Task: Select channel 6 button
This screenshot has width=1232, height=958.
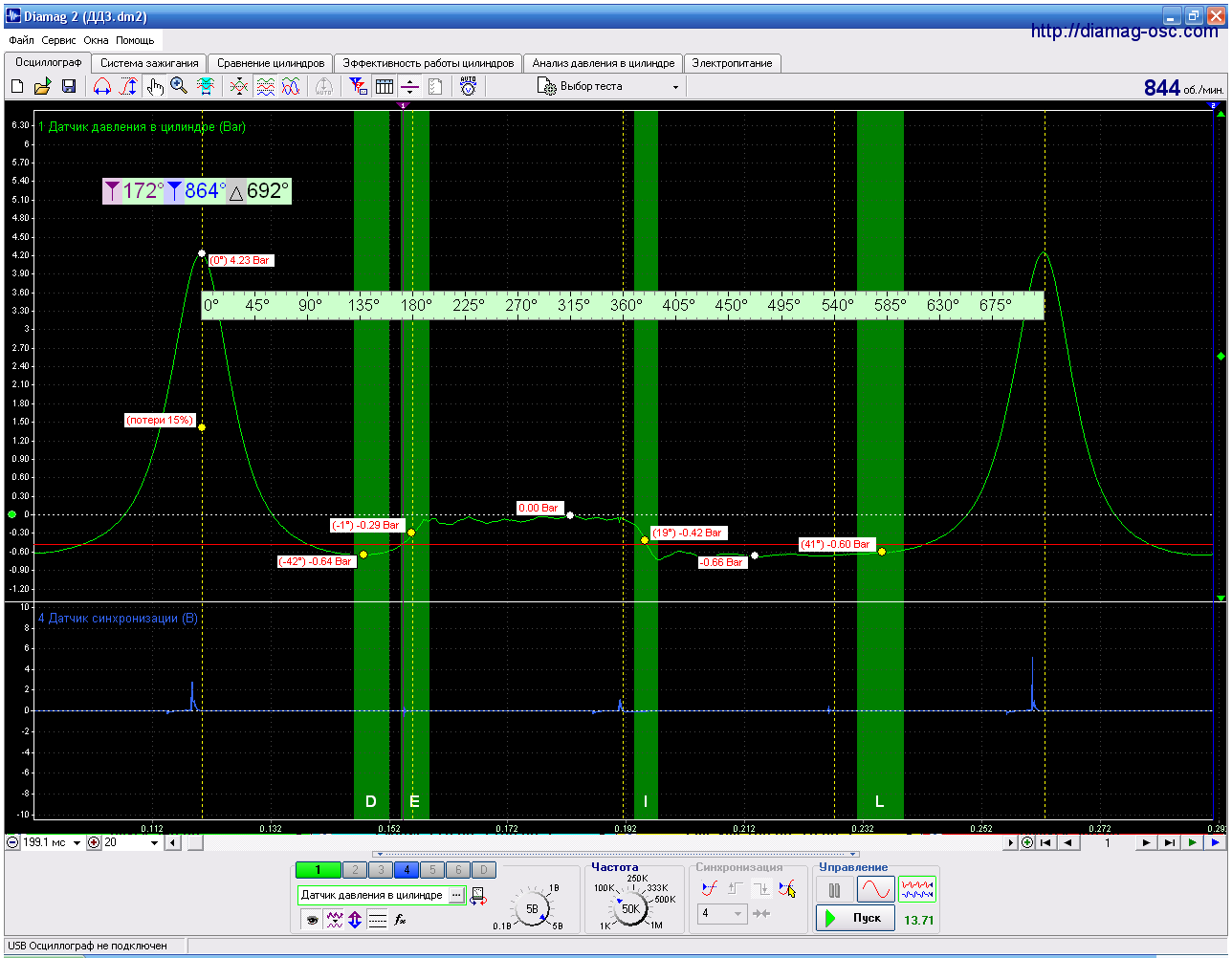Action: point(458,870)
